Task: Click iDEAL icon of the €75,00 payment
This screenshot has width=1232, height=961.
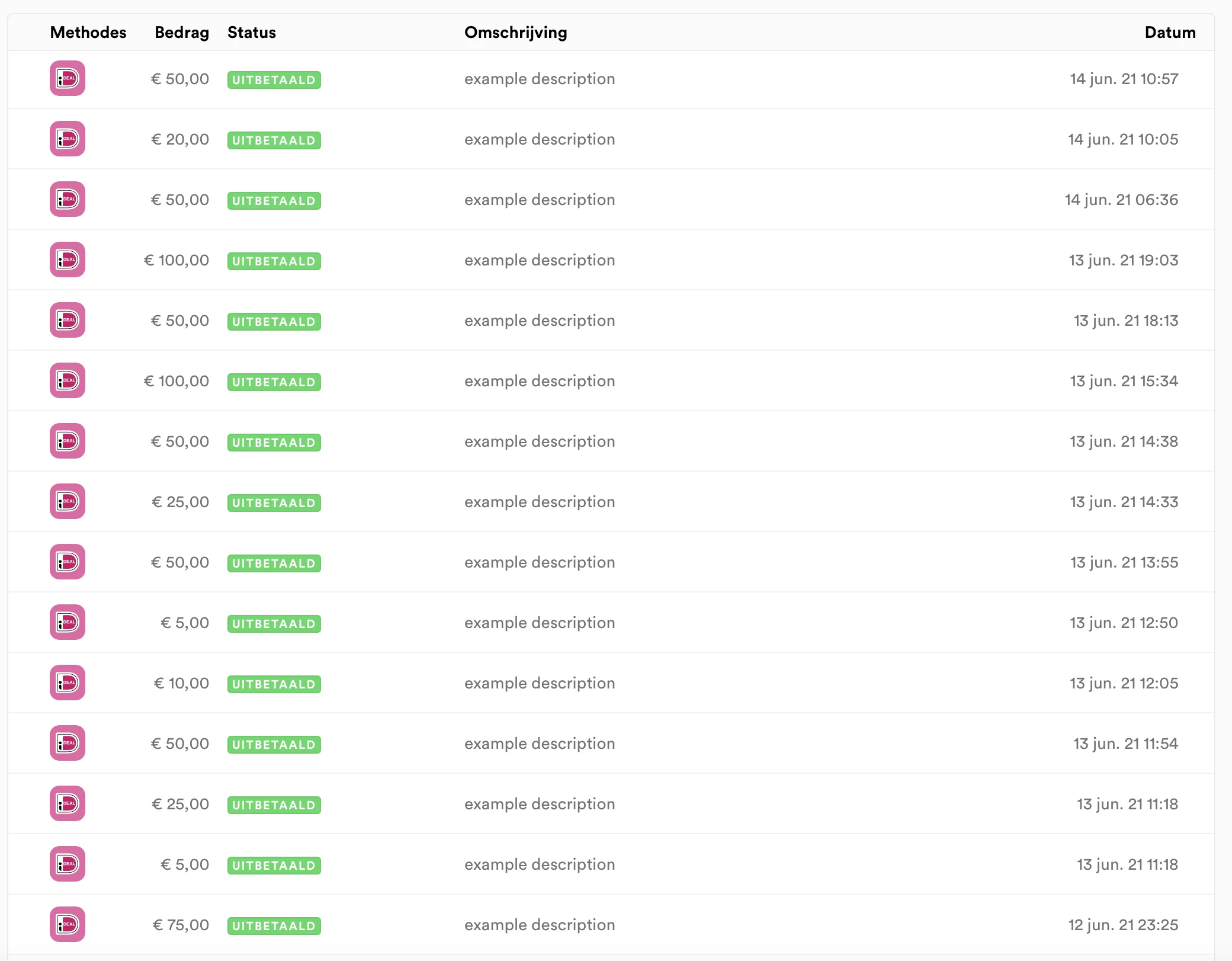Action: point(68,924)
